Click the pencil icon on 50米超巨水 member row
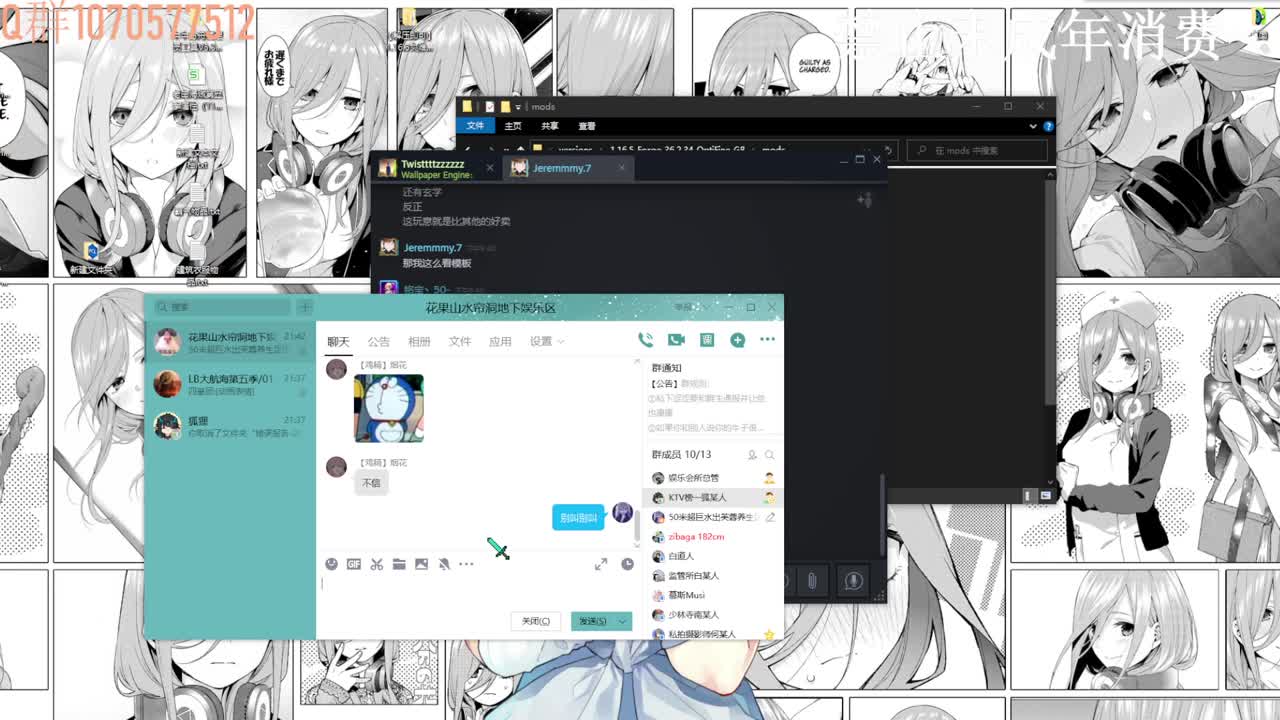Image resolution: width=1280 pixels, height=720 pixels. click(x=769, y=517)
